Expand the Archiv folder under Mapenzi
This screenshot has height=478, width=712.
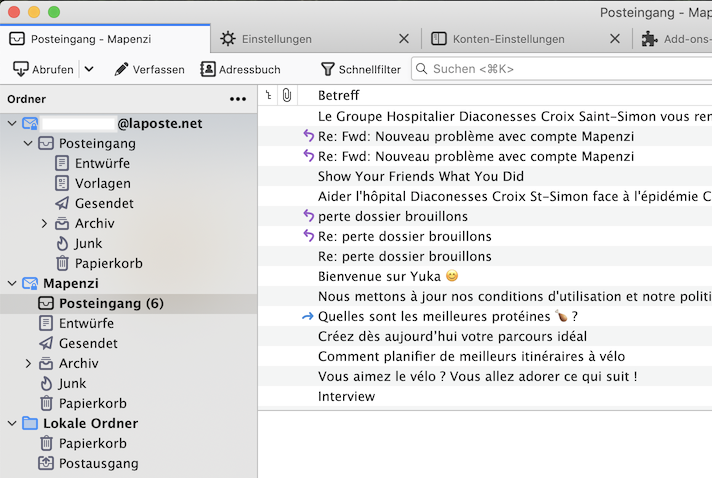point(29,363)
